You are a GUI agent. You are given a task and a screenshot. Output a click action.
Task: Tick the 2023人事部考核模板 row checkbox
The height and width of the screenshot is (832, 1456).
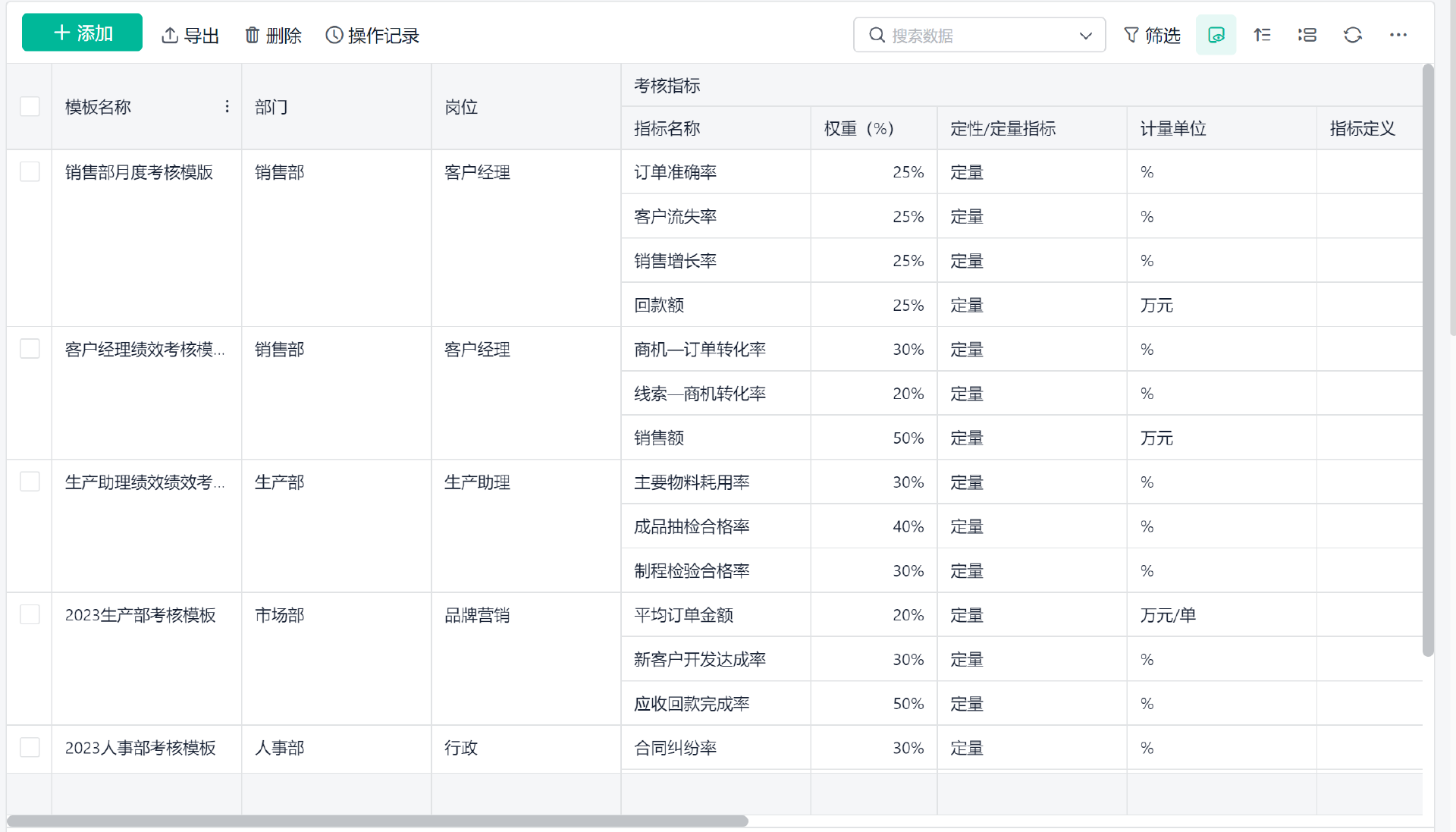pyautogui.click(x=30, y=747)
